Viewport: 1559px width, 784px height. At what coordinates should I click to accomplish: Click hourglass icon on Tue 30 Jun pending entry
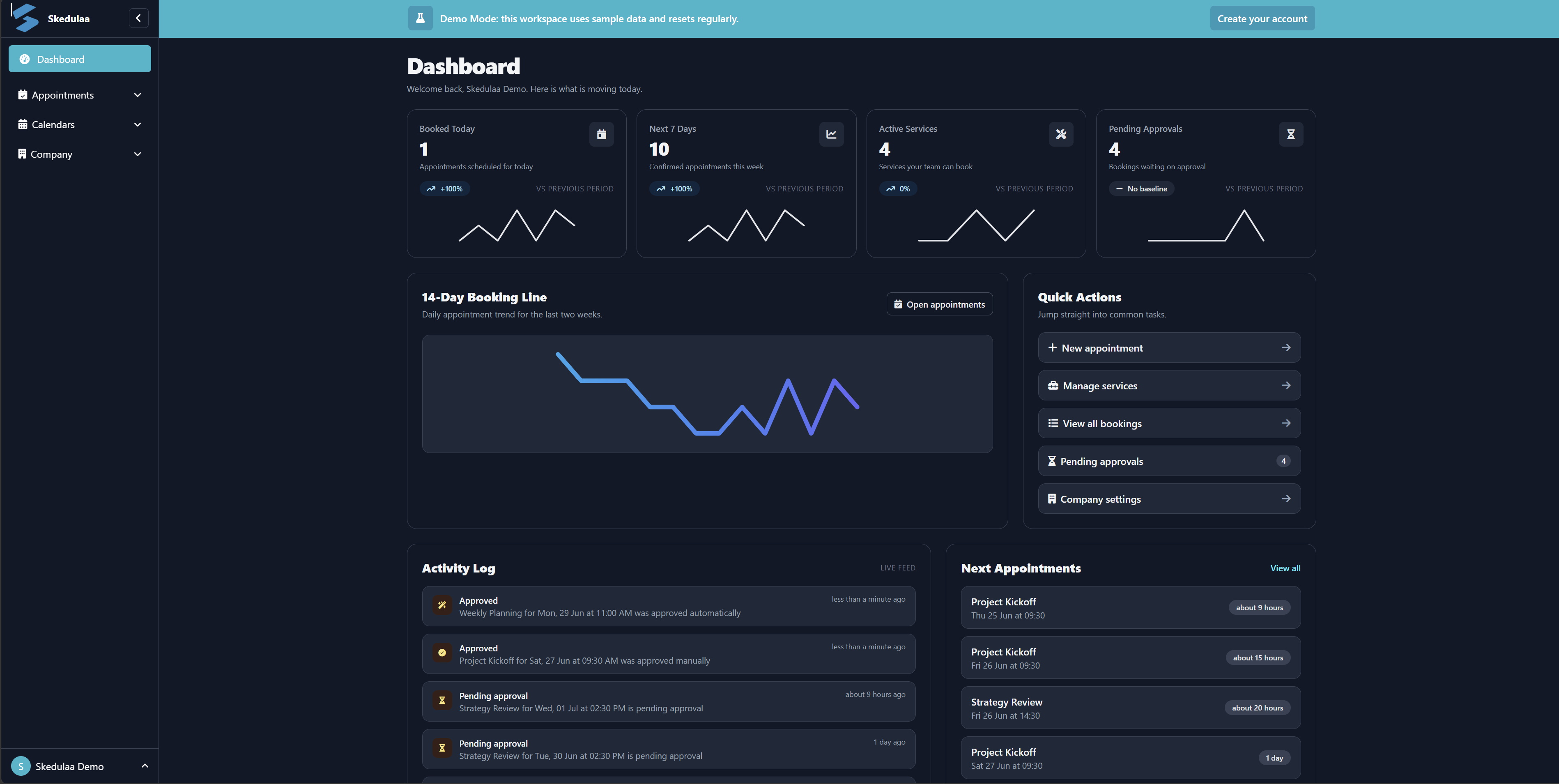442,748
